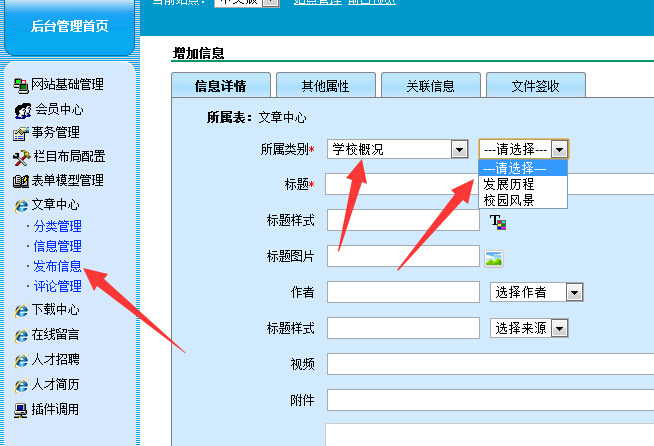Screen dimensions: 654x446
Task: Open the 分类管理 link under 文章中心
Action: point(57,226)
